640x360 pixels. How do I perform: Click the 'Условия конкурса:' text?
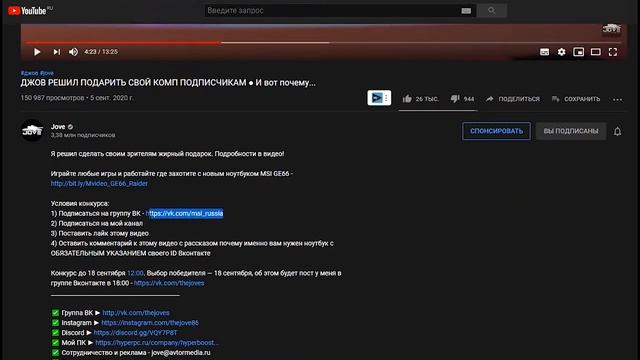tap(80, 203)
